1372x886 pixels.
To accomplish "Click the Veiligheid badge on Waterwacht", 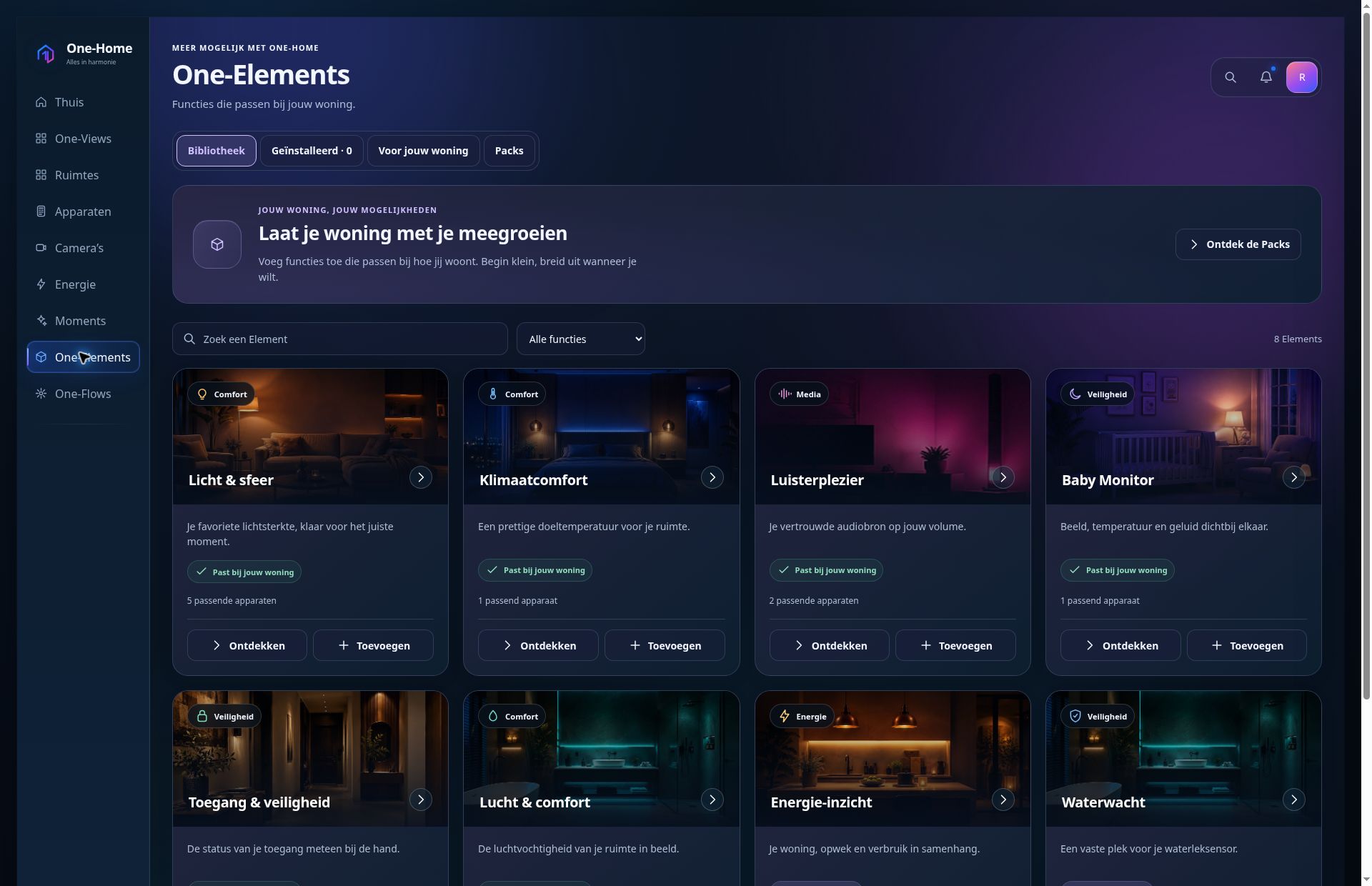I will point(1098,717).
